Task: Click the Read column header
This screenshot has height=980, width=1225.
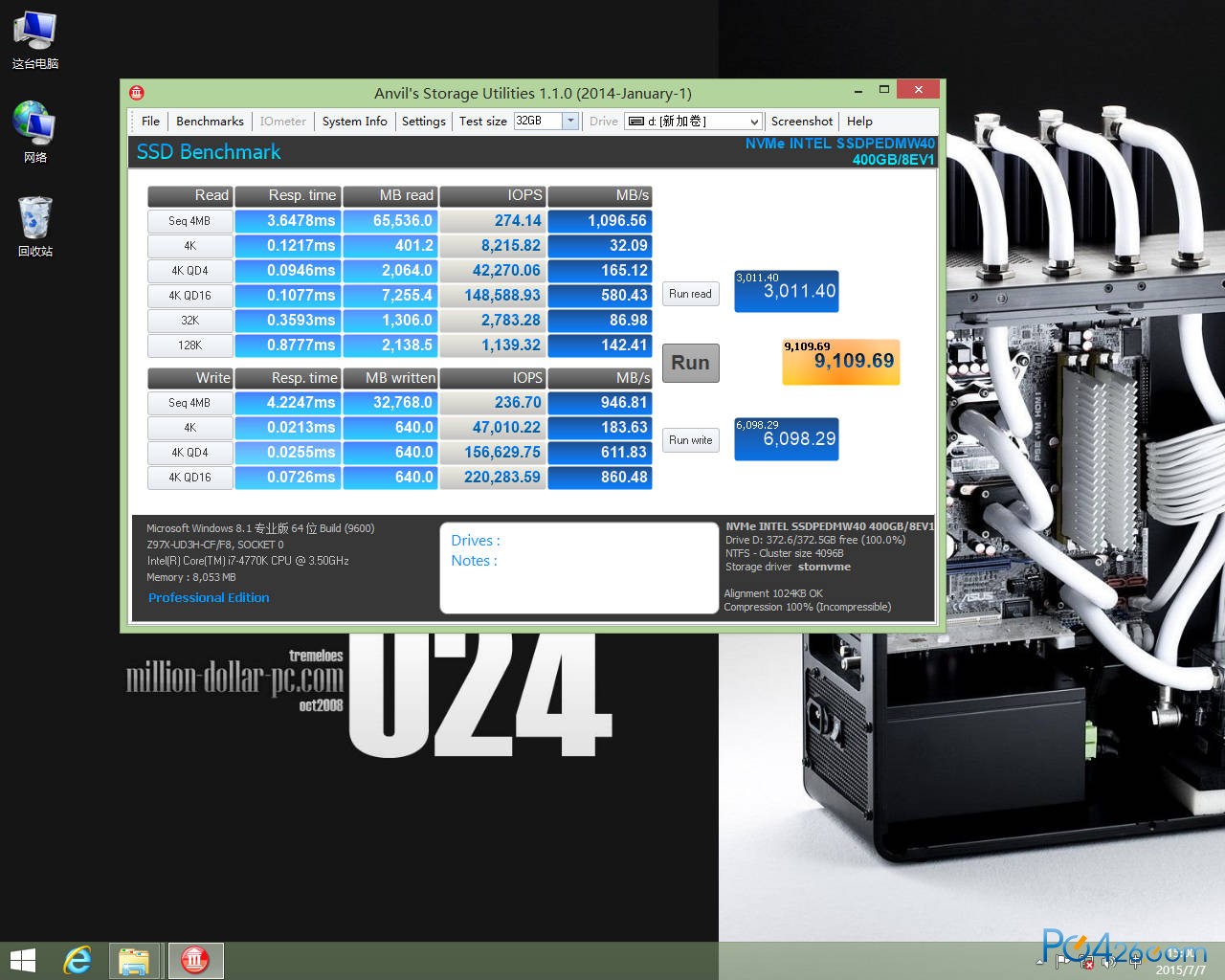Action: tap(189, 195)
